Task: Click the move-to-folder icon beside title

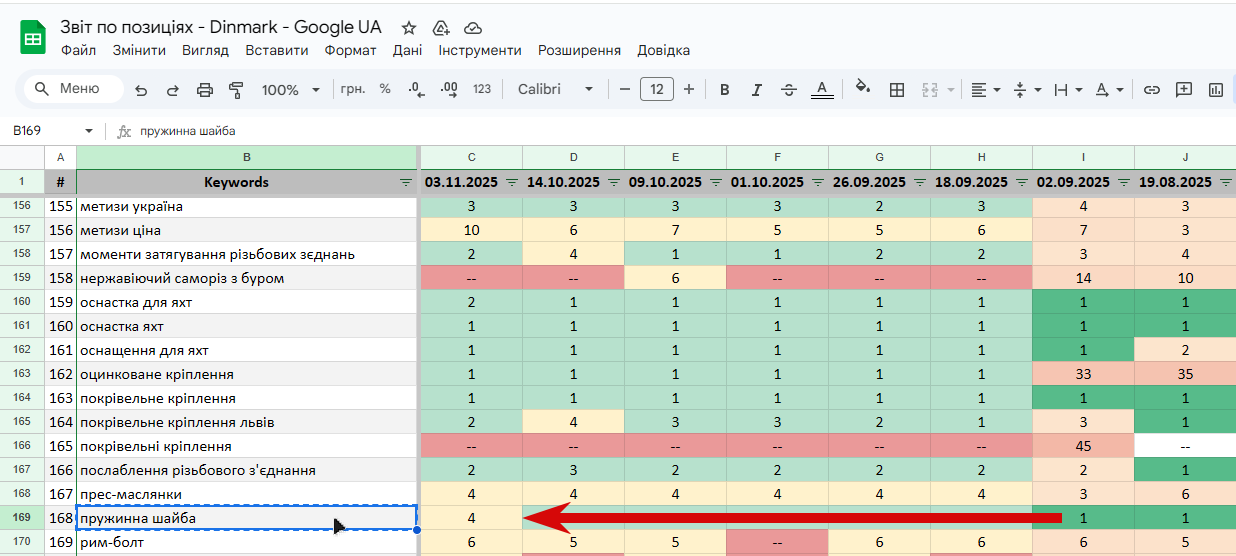Action: tap(441, 28)
